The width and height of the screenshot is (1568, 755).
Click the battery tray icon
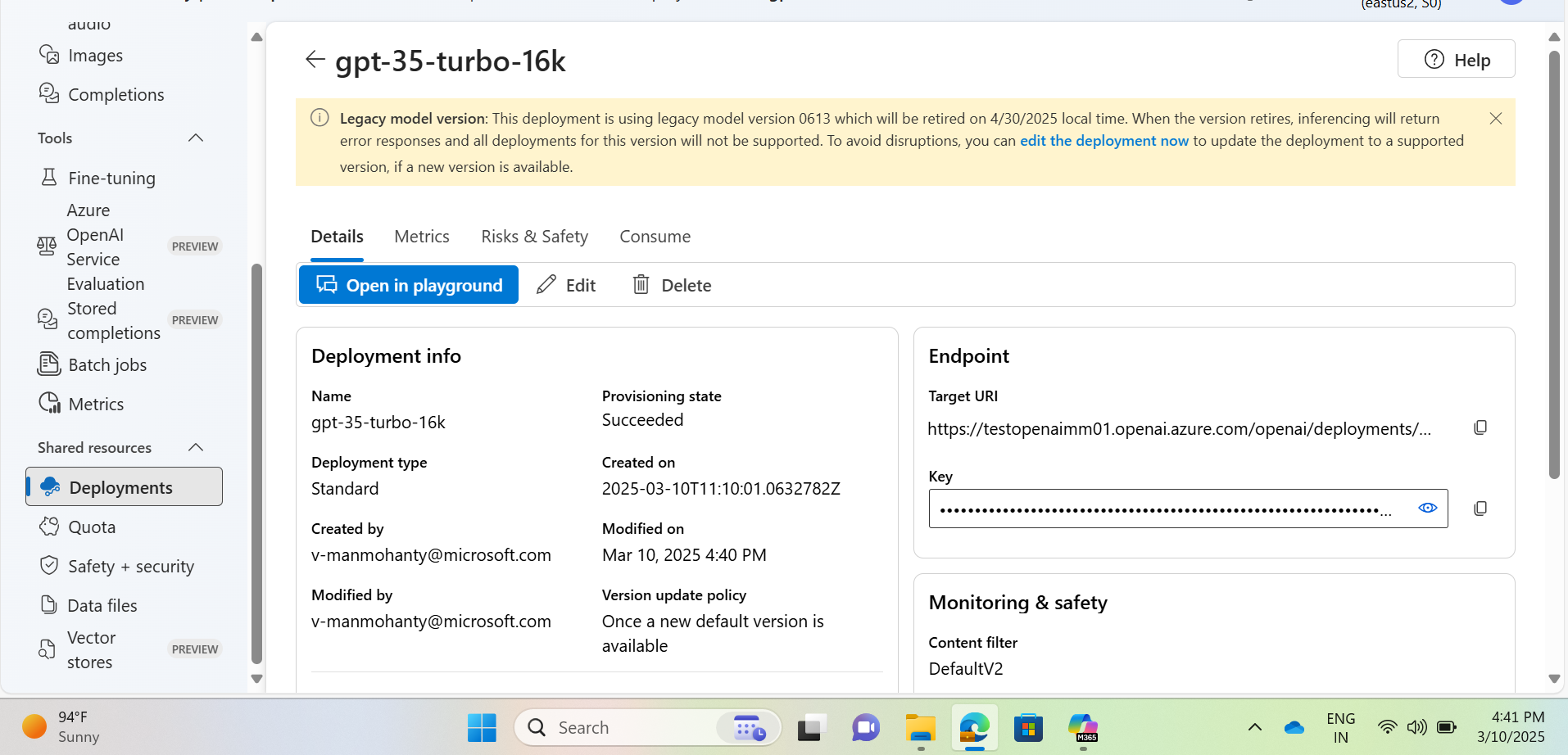(1447, 727)
